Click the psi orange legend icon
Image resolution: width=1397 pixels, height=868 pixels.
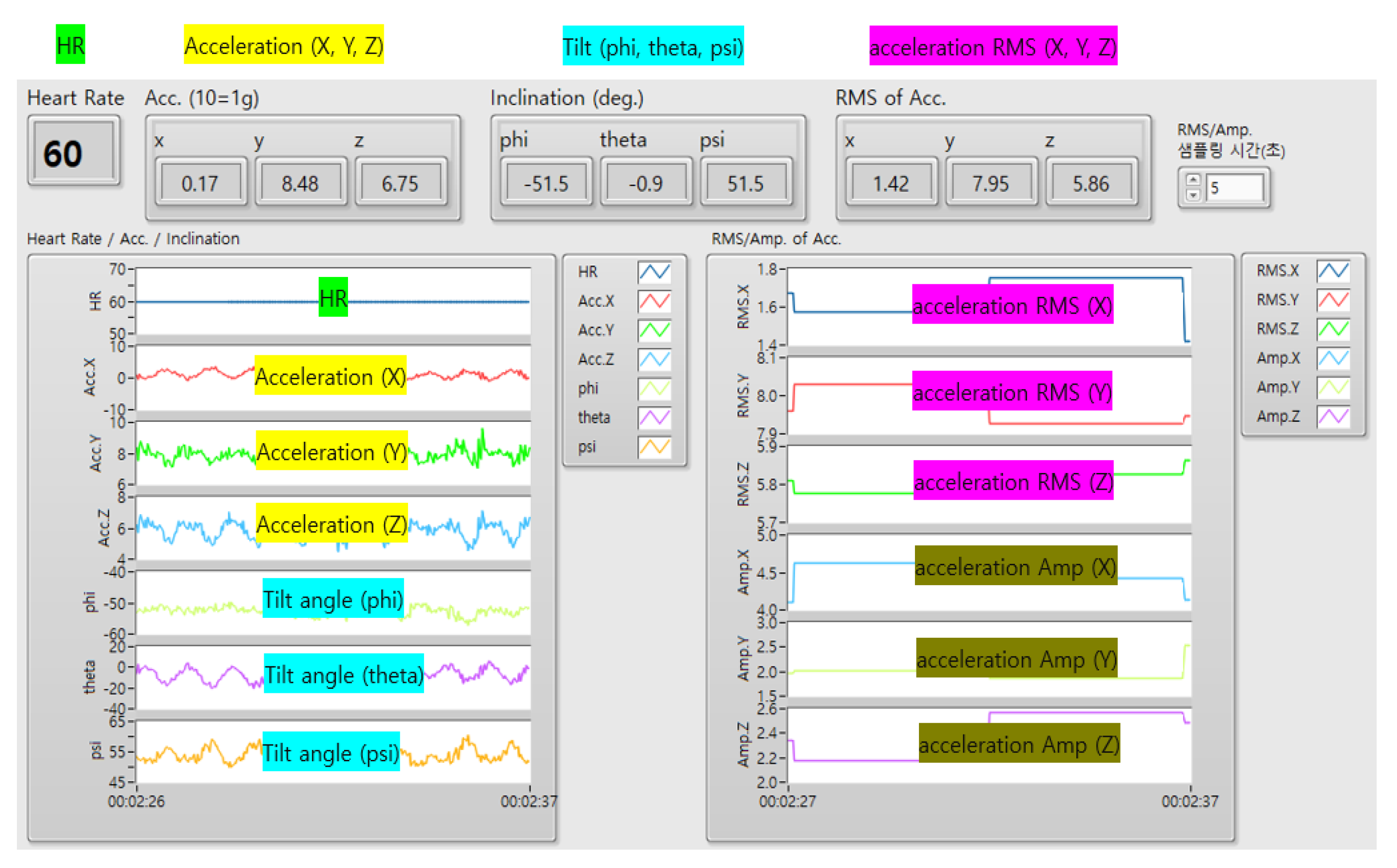pos(654,447)
